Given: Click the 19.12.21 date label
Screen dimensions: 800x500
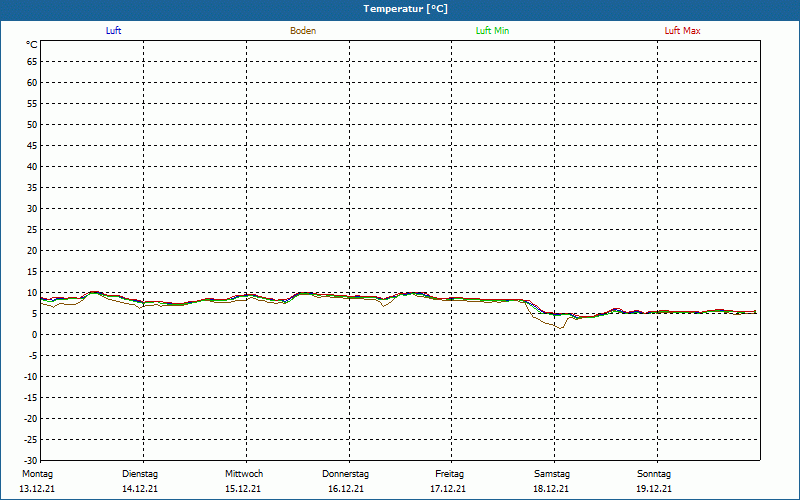Looking at the screenshot, I should click(x=654, y=489).
